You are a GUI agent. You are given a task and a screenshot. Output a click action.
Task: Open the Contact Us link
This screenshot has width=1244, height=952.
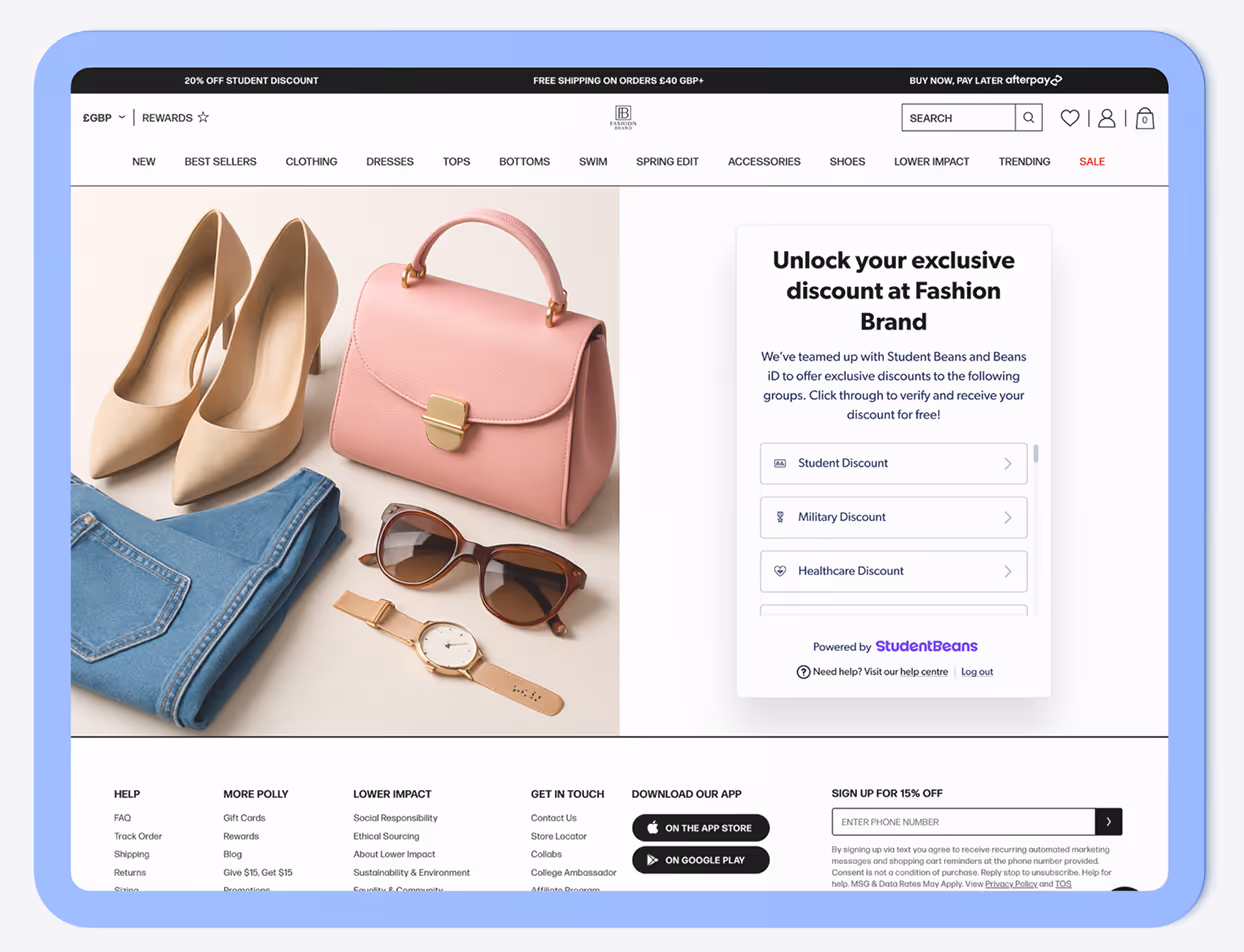coord(554,818)
